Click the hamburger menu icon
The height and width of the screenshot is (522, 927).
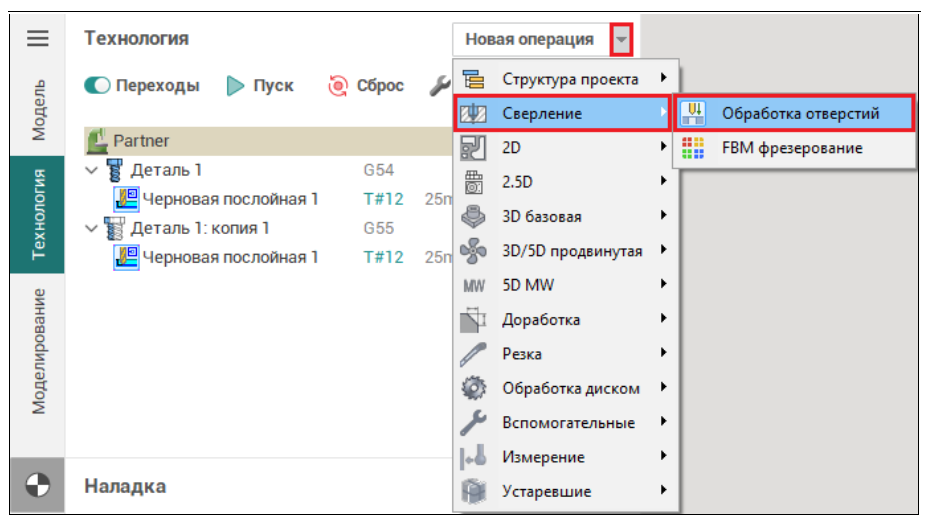[x=37, y=39]
